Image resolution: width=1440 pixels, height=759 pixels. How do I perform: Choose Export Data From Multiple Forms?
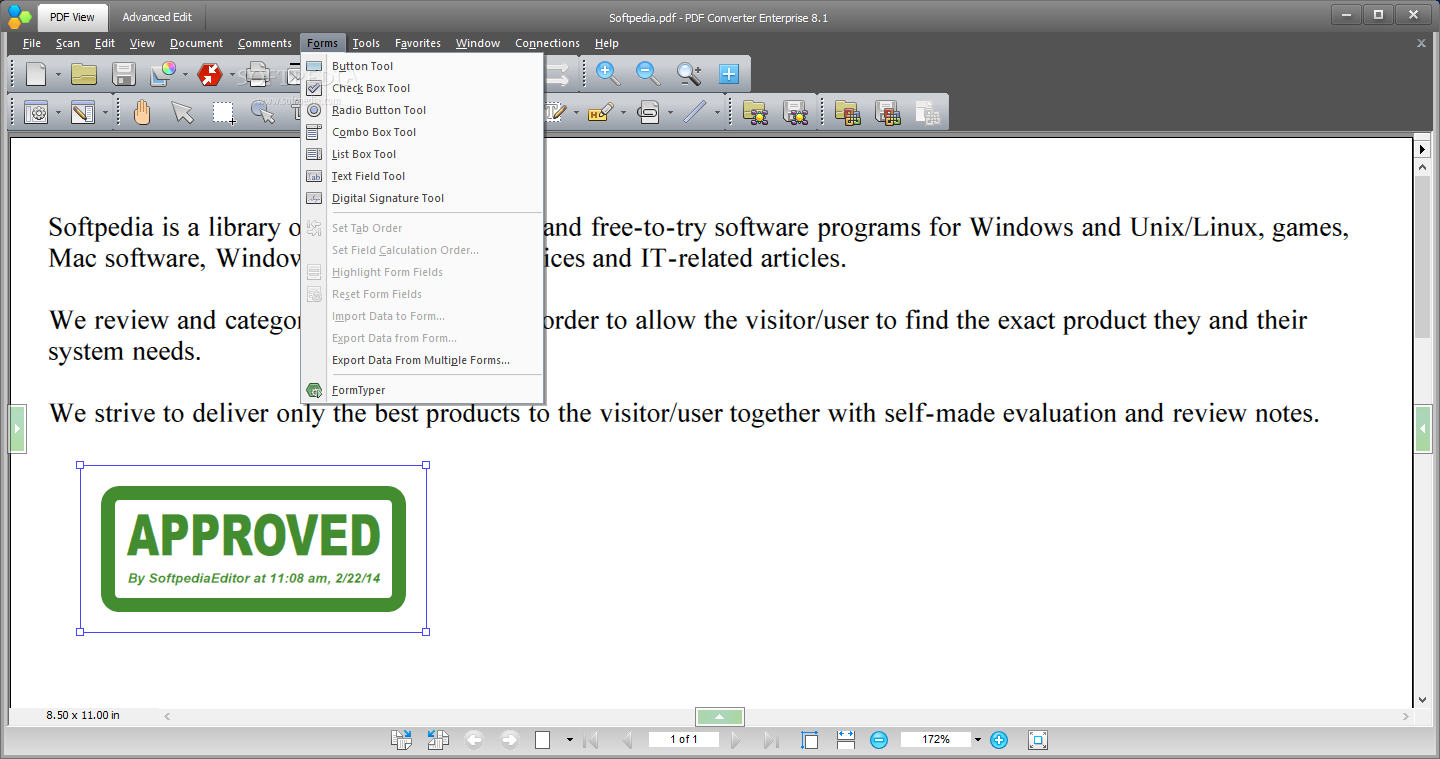pyautogui.click(x=422, y=360)
